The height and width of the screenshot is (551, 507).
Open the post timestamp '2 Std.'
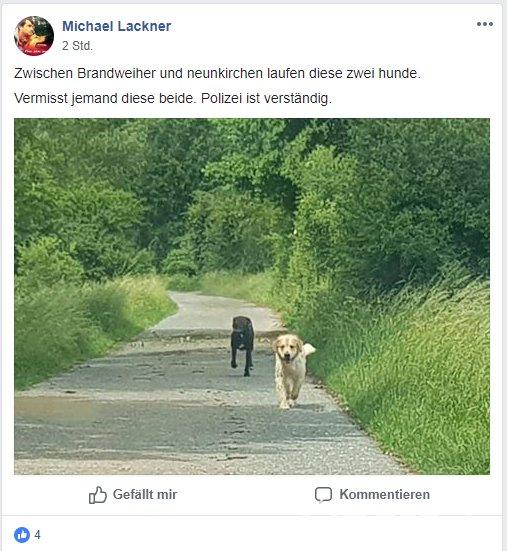[x=77, y=46]
